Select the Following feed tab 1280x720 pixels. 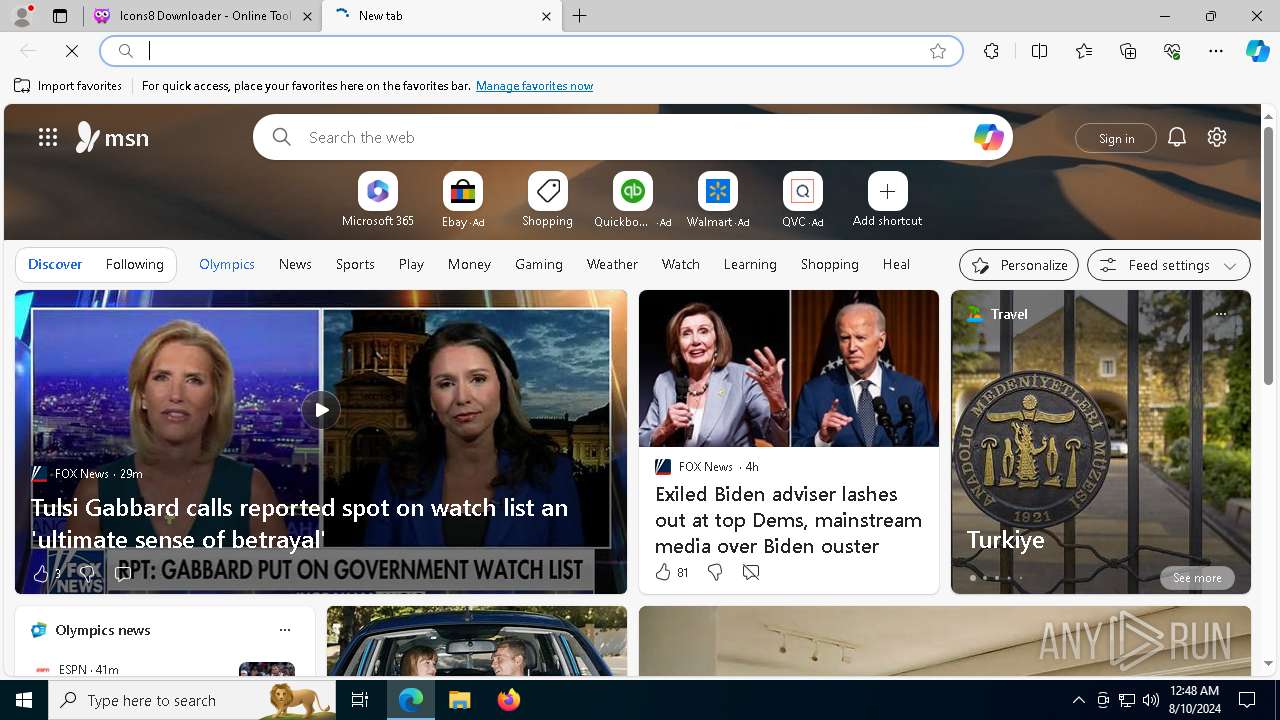click(x=134, y=264)
